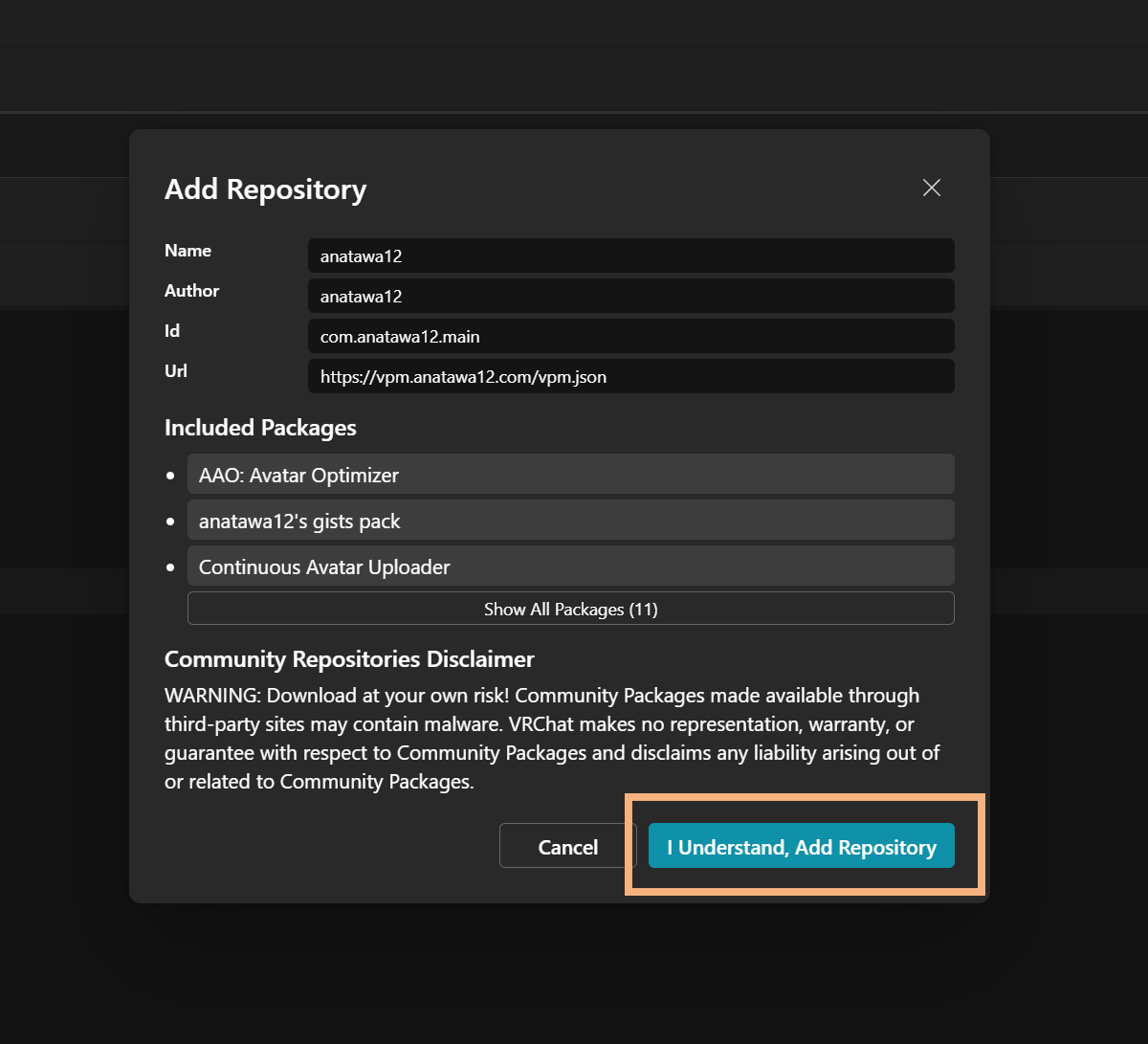Click the Url label
The height and width of the screenshot is (1044, 1148).
coord(176,371)
